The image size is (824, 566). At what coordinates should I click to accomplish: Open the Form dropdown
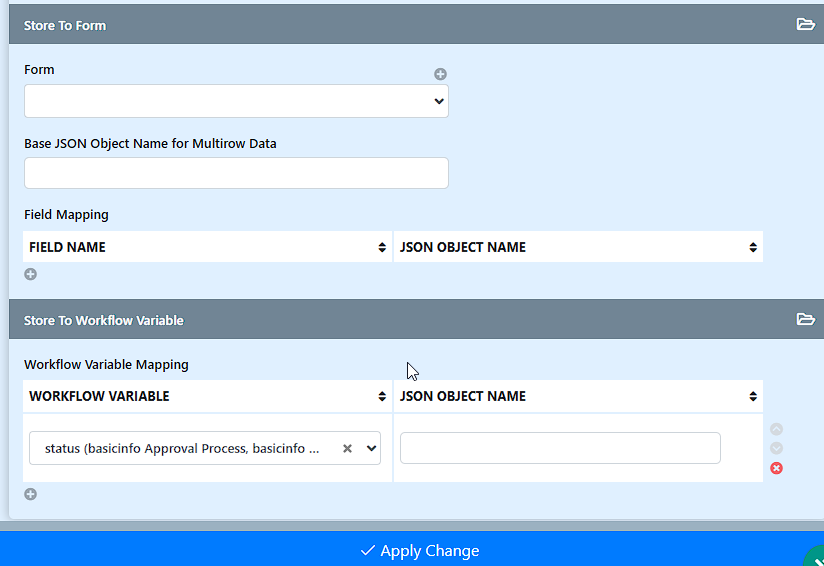pyautogui.click(x=236, y=101)
